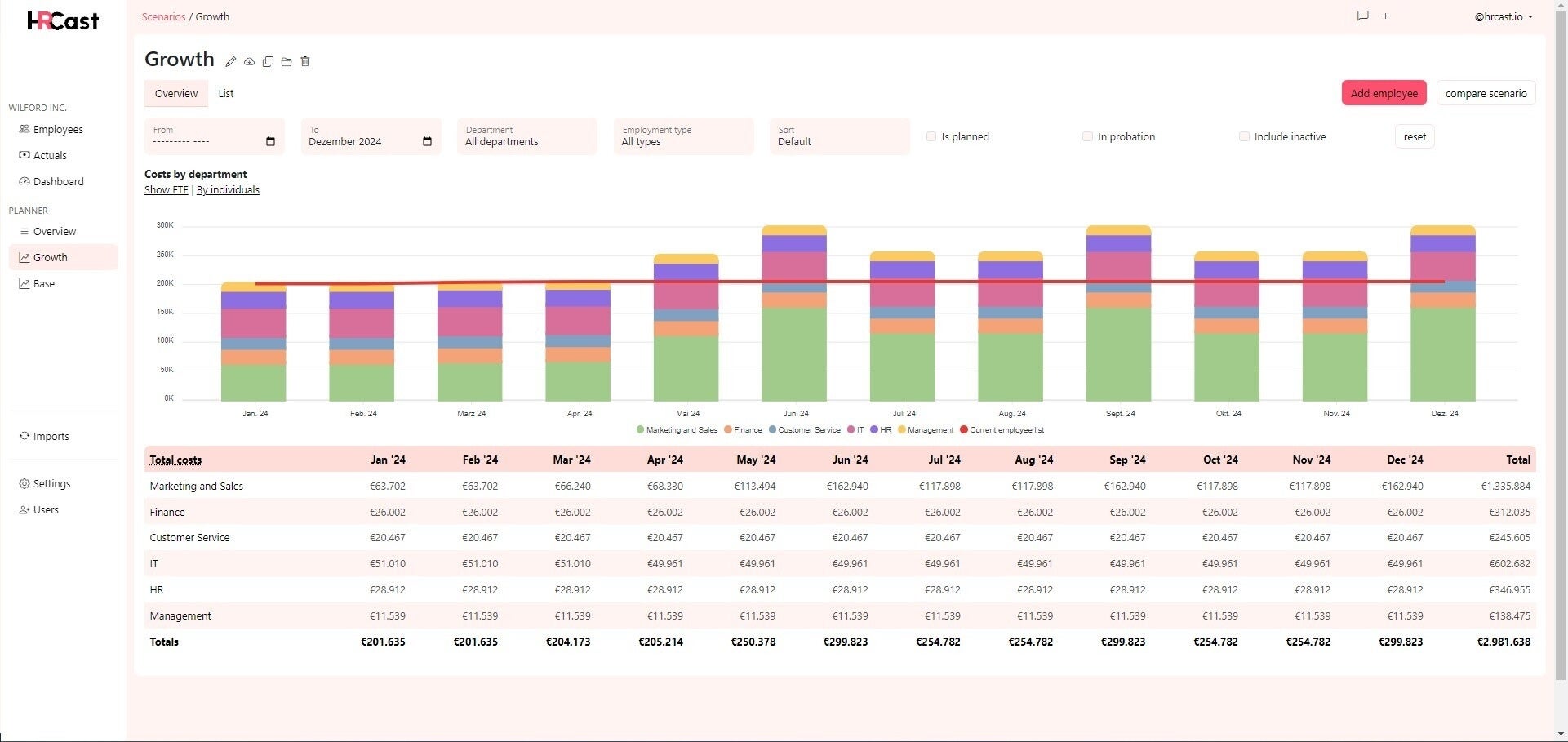Screen dimensions: 1568x742
Task: Click the Settings gear icon in sidebar
Action: (x=24, y=484)
